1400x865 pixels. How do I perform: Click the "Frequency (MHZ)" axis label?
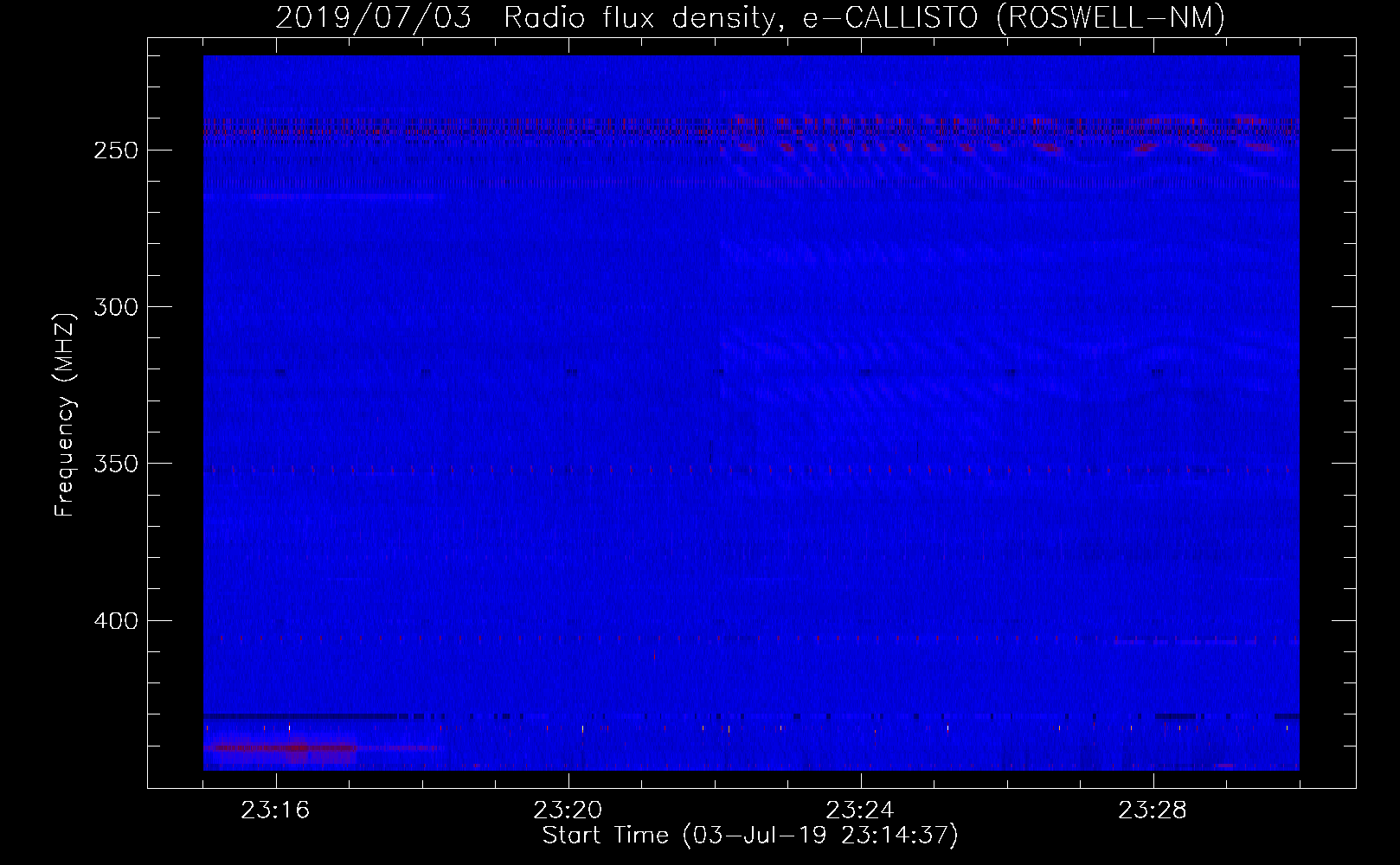coord(65,414)
